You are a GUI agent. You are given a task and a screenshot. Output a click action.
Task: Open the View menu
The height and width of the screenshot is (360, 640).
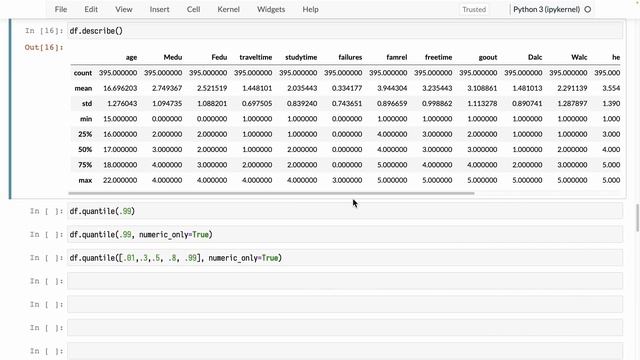(124, 9)
